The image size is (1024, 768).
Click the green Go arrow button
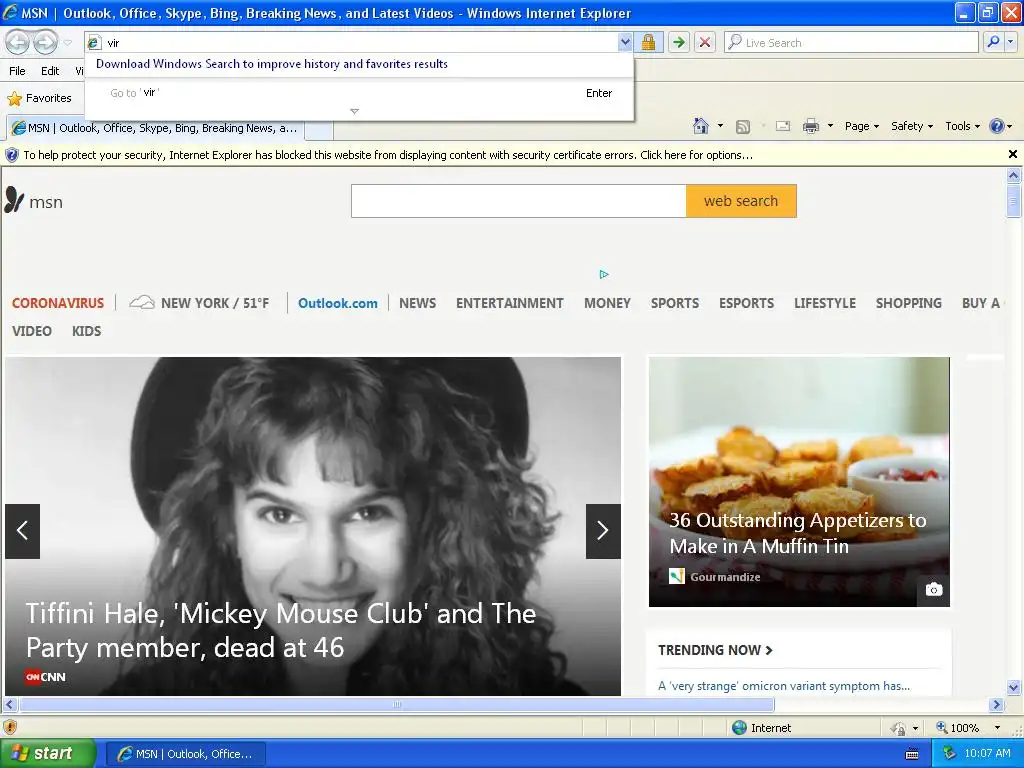(679, 42)
